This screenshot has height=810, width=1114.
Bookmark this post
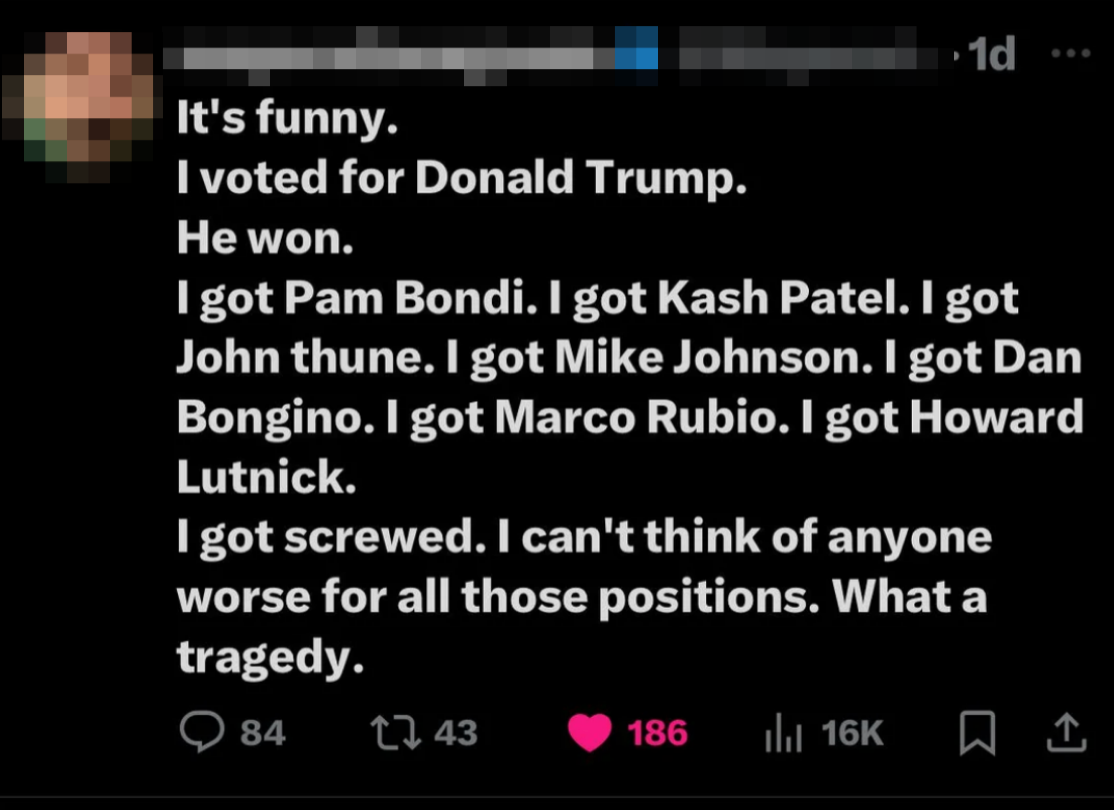(977, 734)
